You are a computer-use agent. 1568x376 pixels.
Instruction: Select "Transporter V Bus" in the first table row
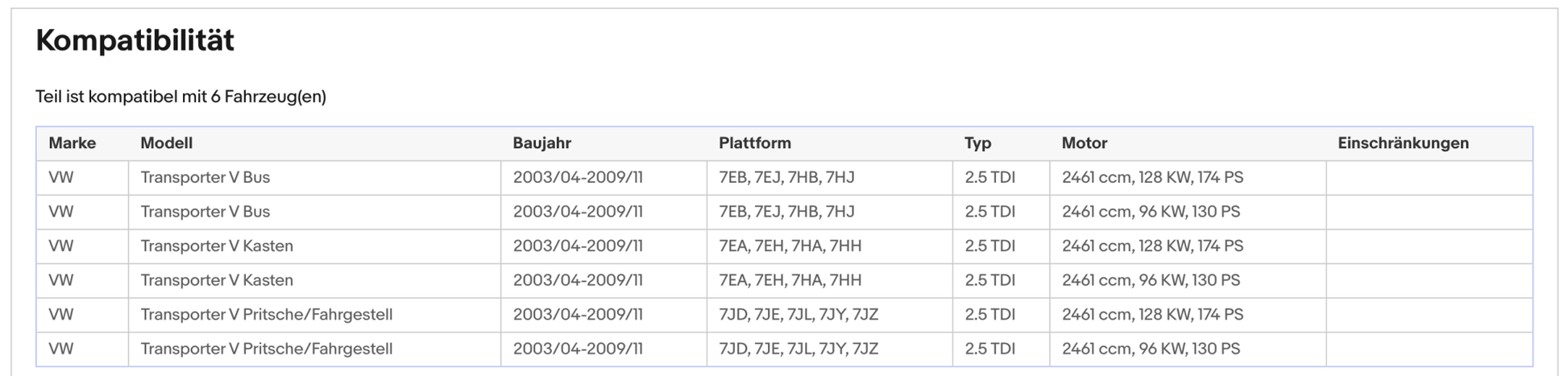tap(205, 177)
